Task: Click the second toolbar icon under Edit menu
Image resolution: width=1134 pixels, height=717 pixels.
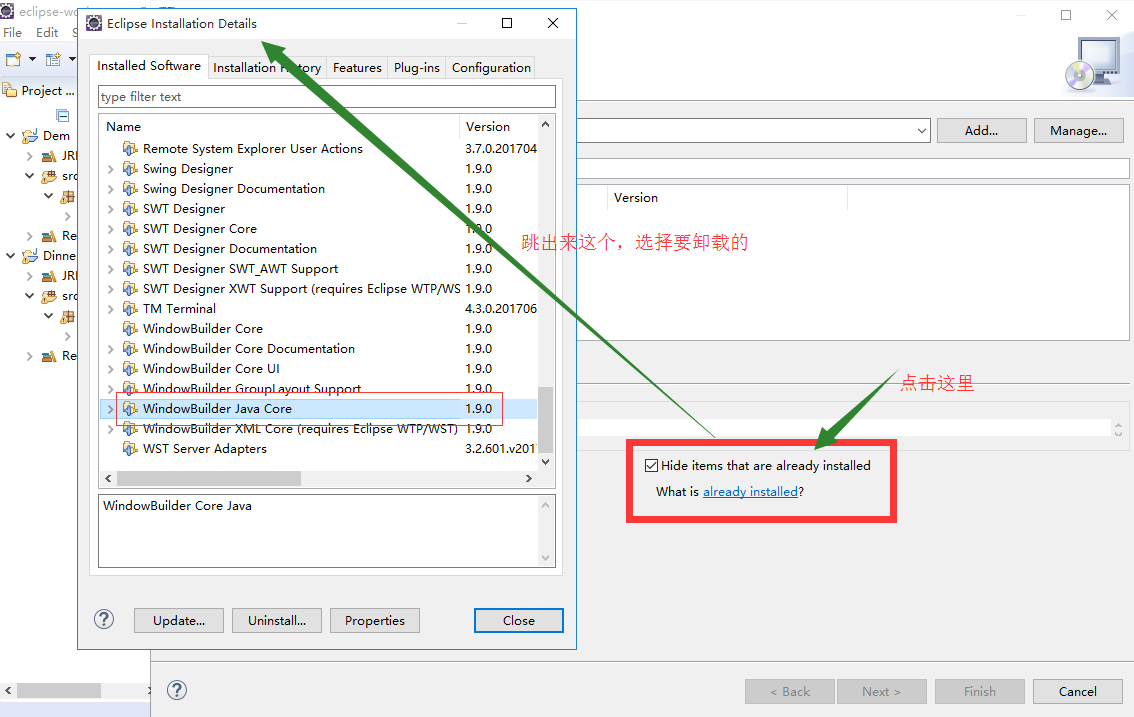Action: (53, 59)
